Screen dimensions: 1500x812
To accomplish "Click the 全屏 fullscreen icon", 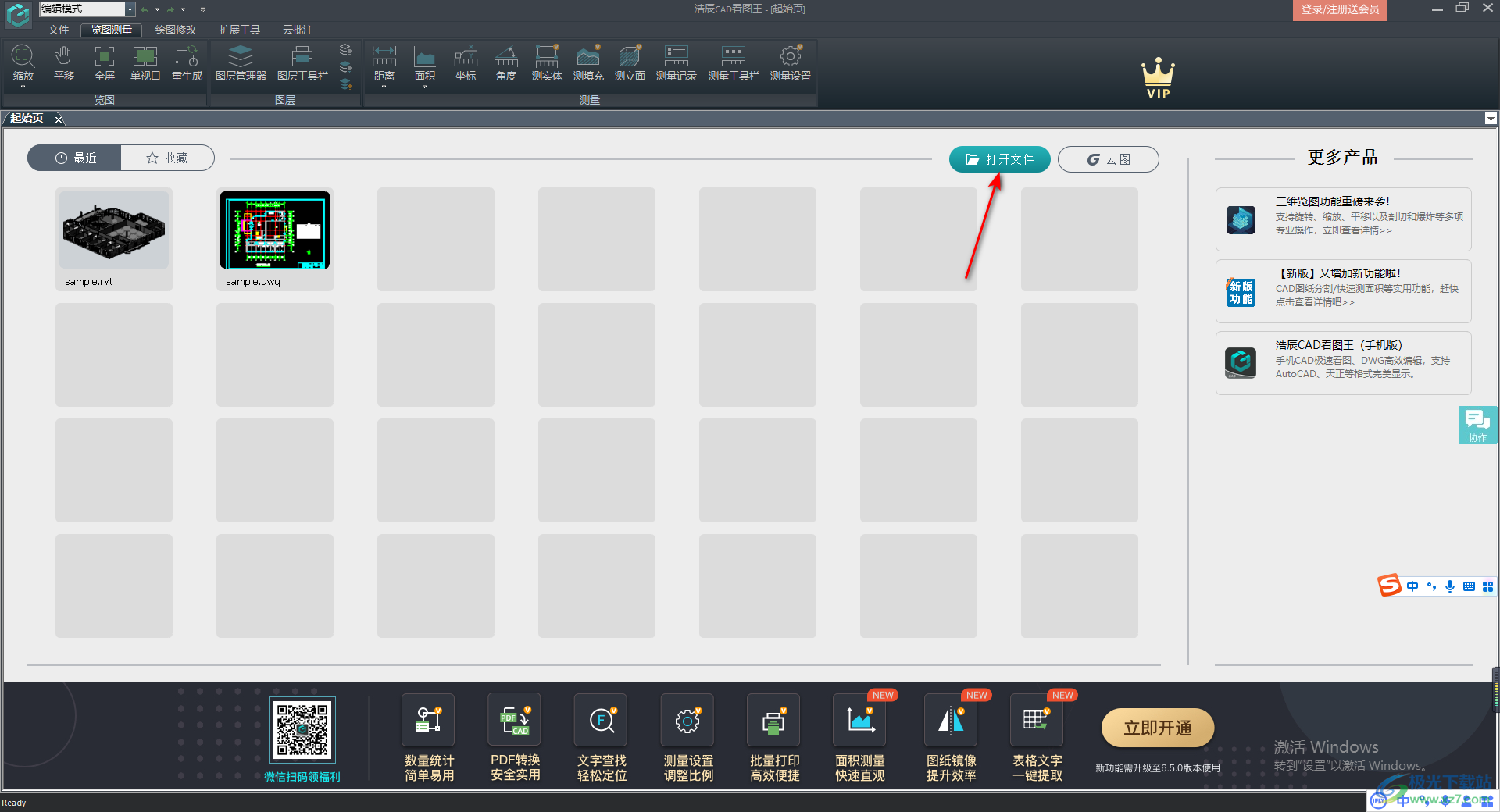I will click(105, 62).
